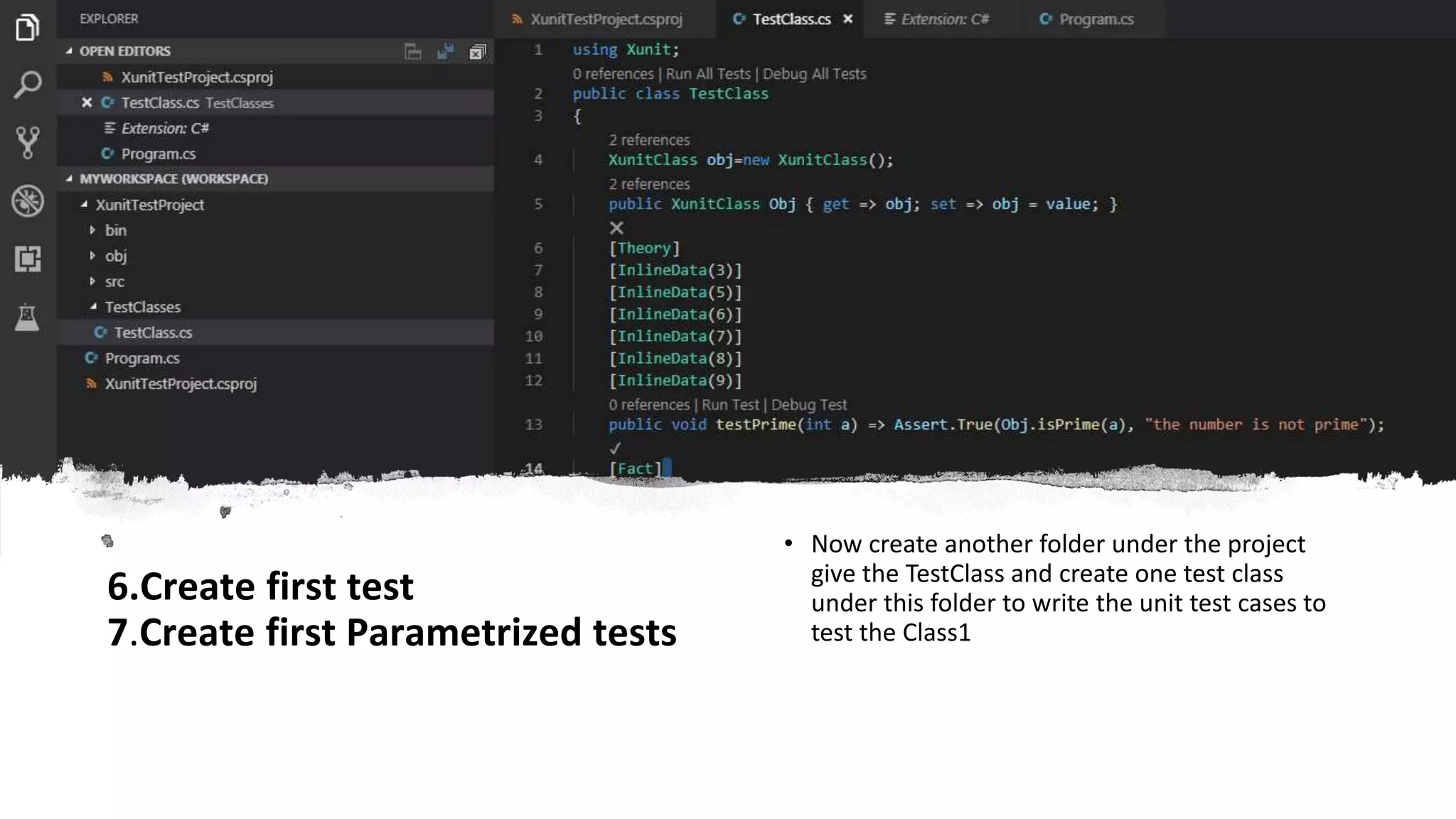
Task: Open the Debug view icon
Action: click(x=27, y=201)
